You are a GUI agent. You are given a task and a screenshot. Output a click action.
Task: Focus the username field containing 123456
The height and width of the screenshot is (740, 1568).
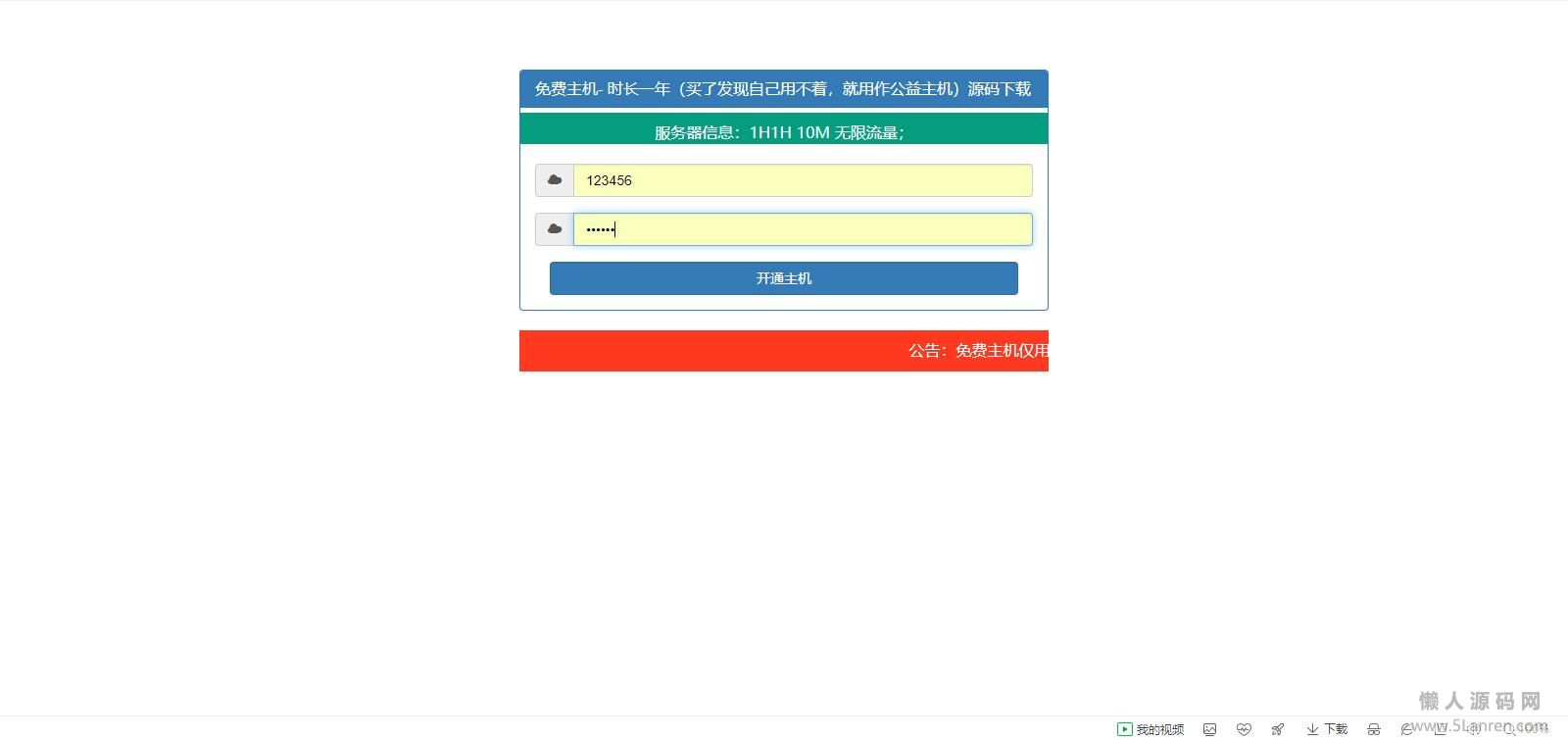pos(803,180)
